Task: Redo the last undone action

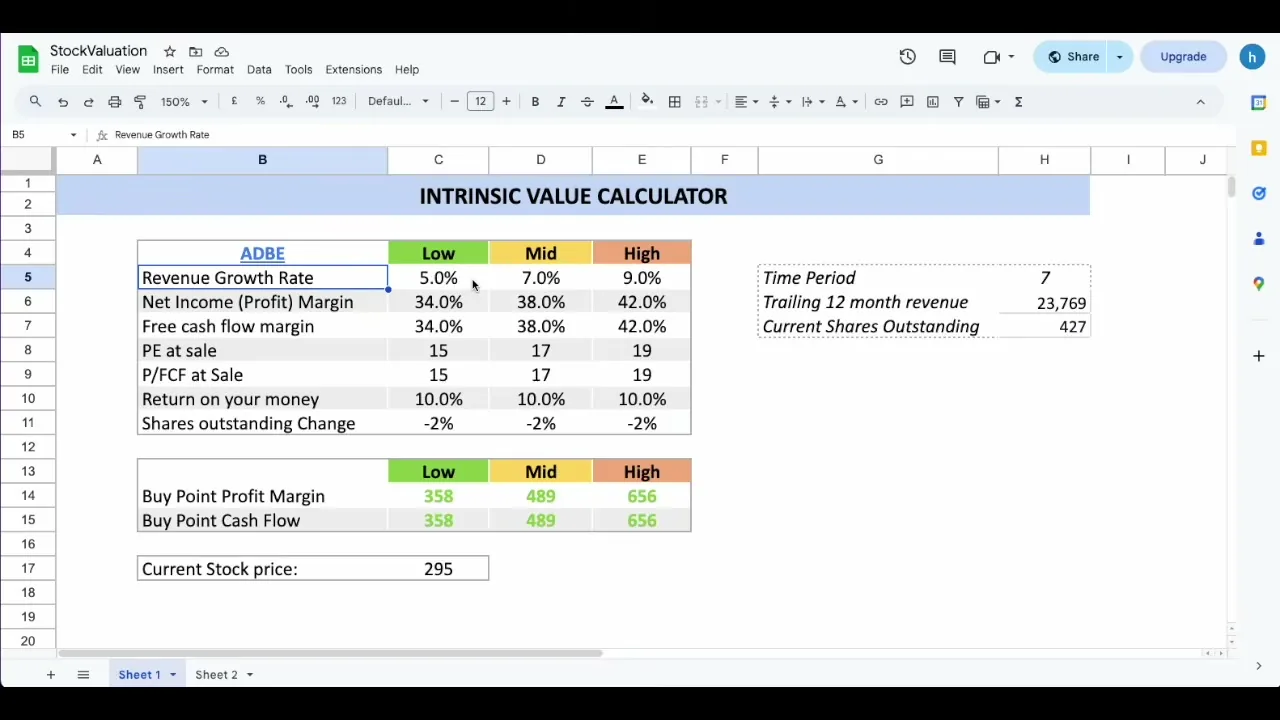Action: point(88,101)
